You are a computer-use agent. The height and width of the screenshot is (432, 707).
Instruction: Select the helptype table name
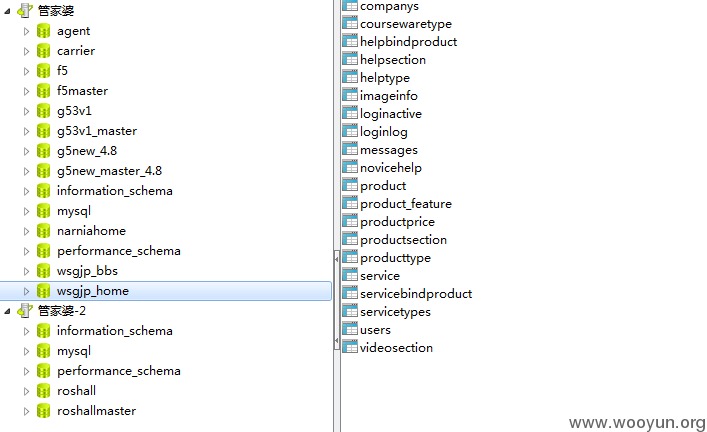pos(385,78)
